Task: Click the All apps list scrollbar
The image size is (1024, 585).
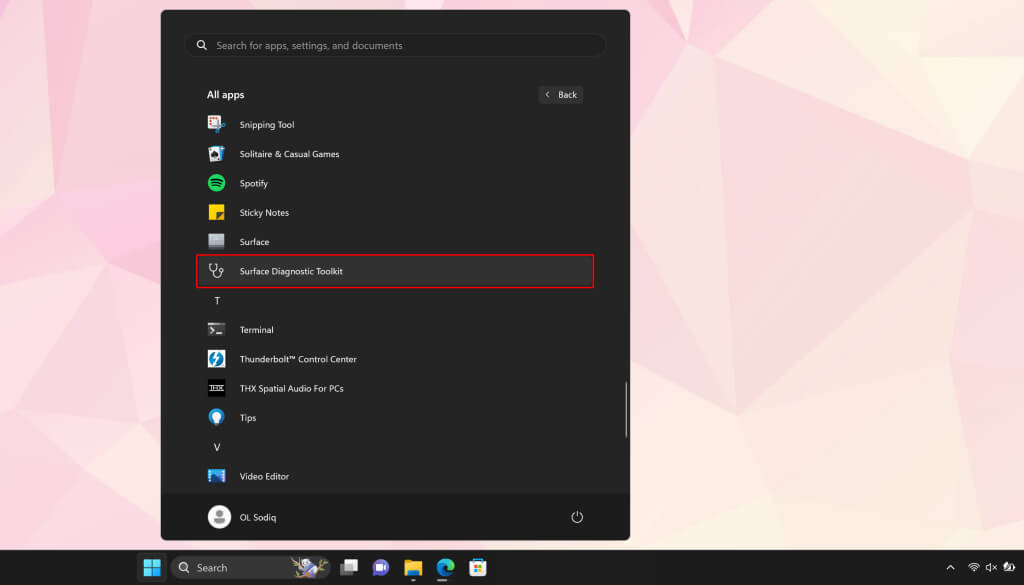Action: click(626, 408)
